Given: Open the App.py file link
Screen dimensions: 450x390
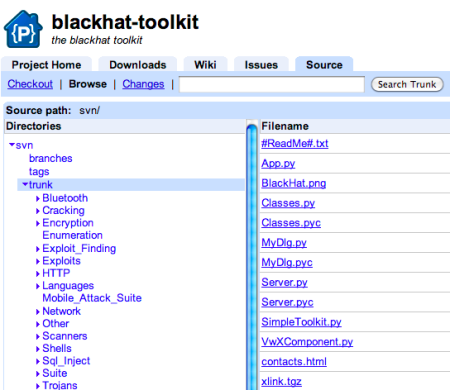Looking at the screenshot, I should (278, 164).
